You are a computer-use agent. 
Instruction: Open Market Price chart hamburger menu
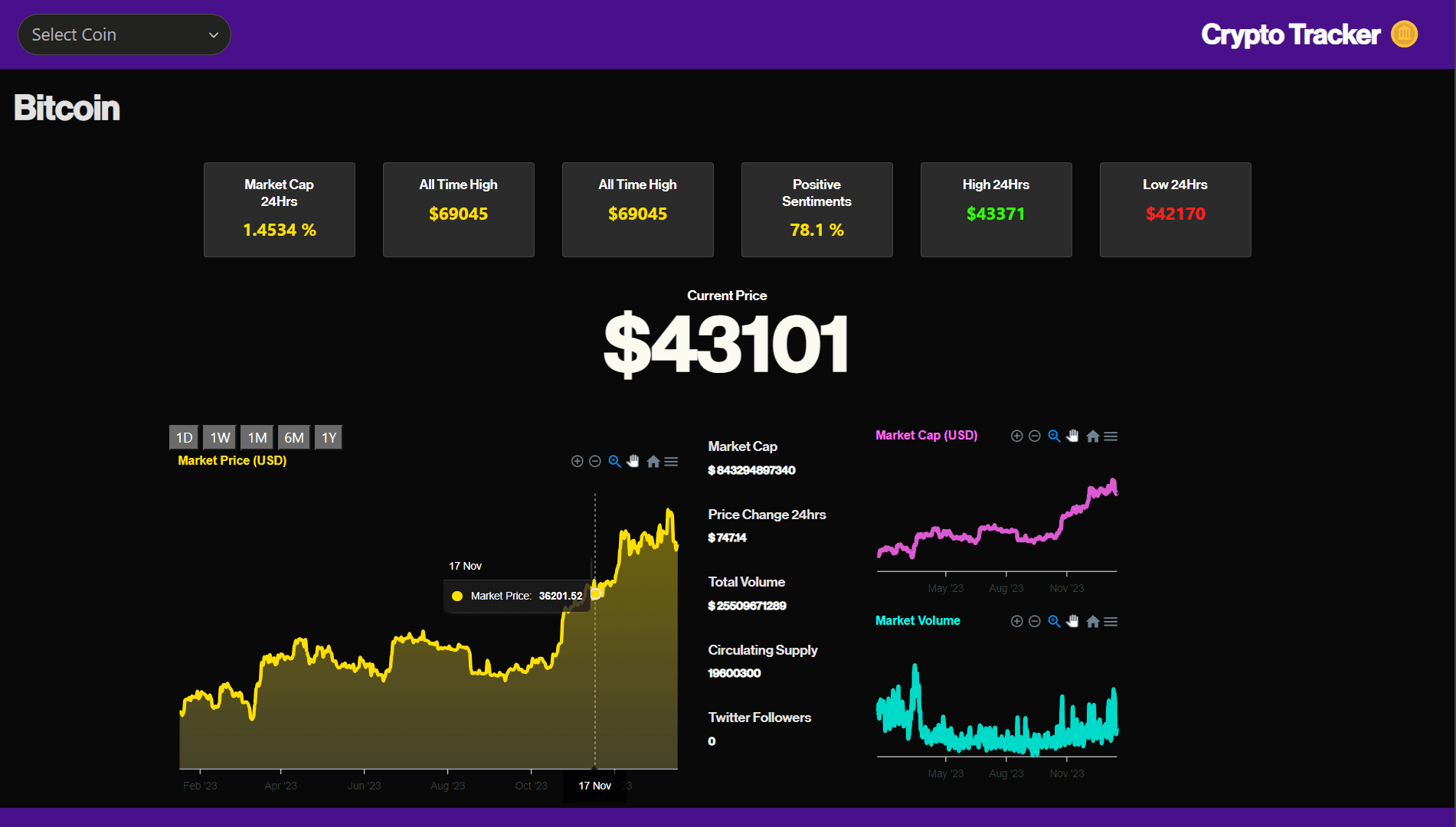[x=671, y=461]
